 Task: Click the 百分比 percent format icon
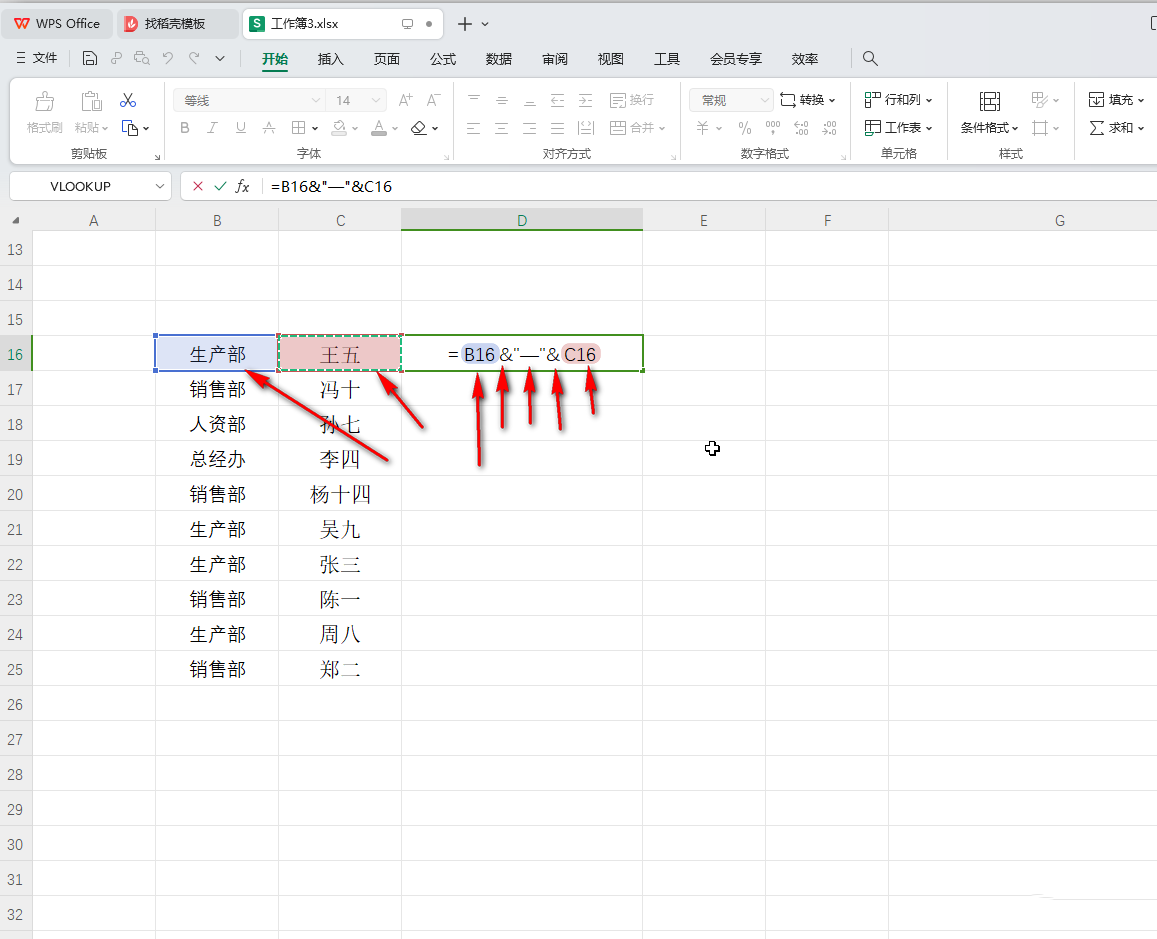[x=744, y=127]
